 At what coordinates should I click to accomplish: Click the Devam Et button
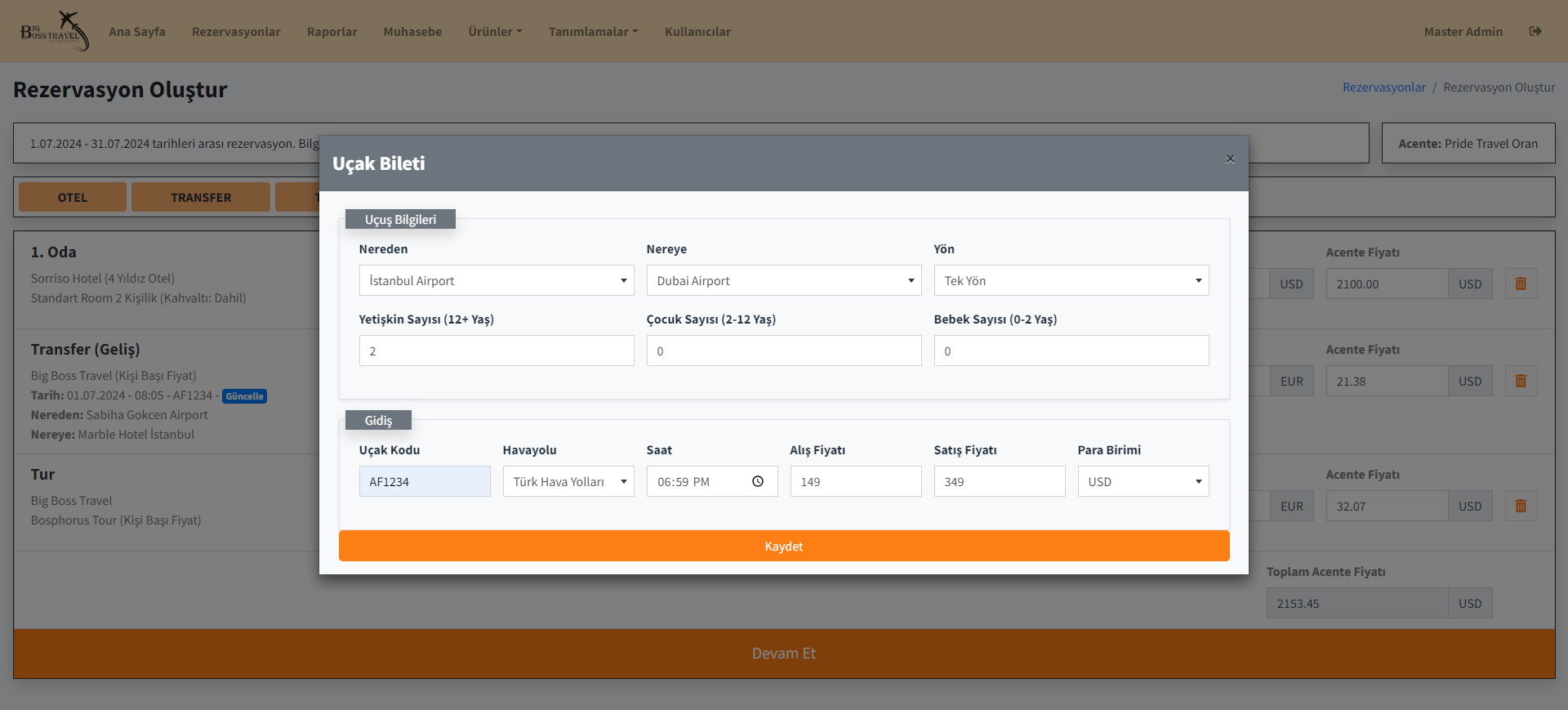(x=784, y=654)
